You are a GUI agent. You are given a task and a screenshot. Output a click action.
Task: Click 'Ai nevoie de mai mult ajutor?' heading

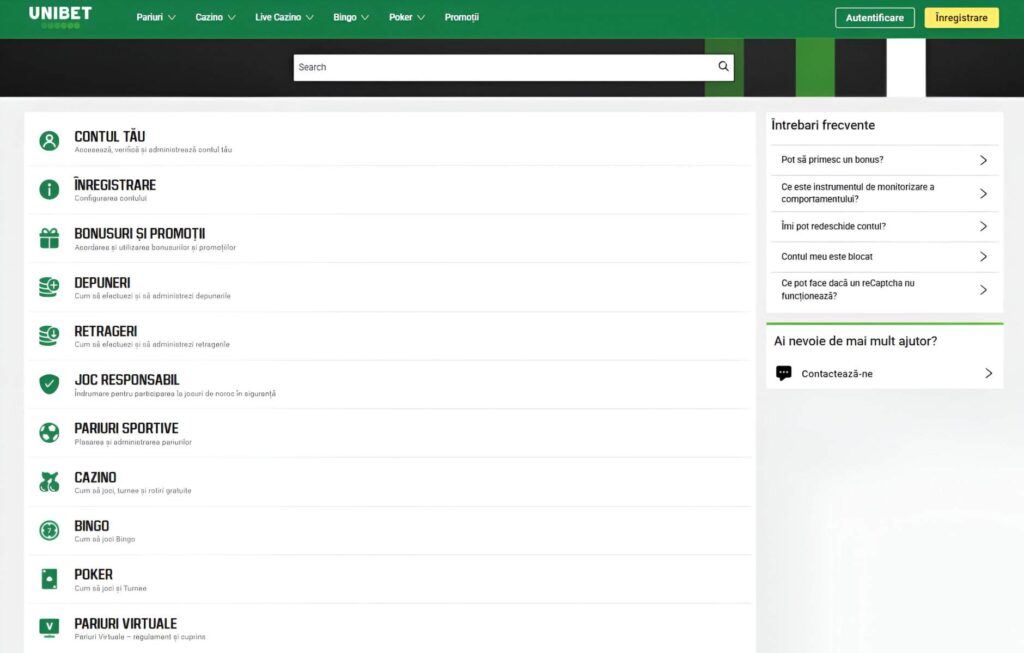click(856, 341)
